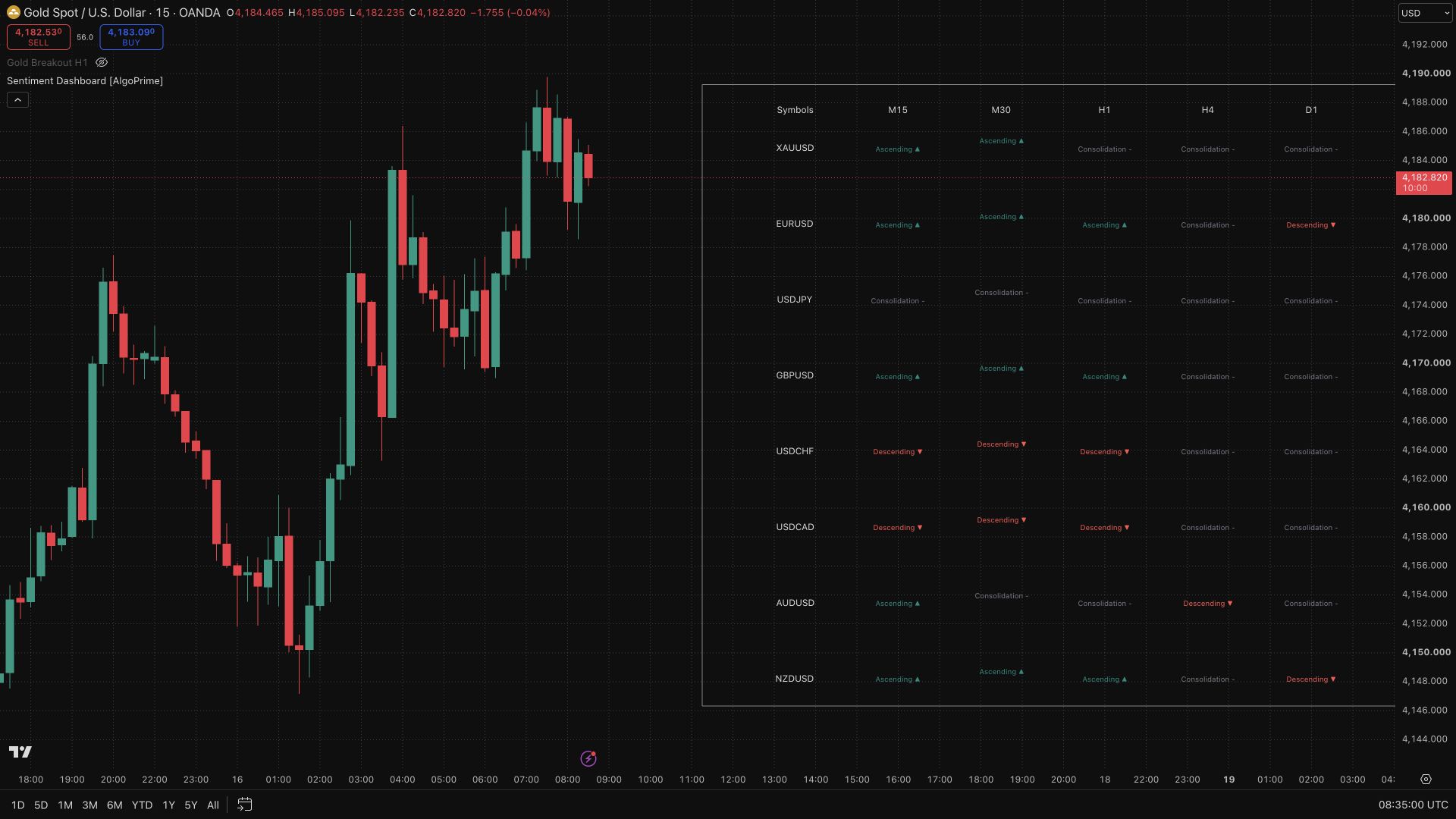
Task: Click the BUY 4,183.09 button
Action: pyautogui.click(x=131, y=36)
